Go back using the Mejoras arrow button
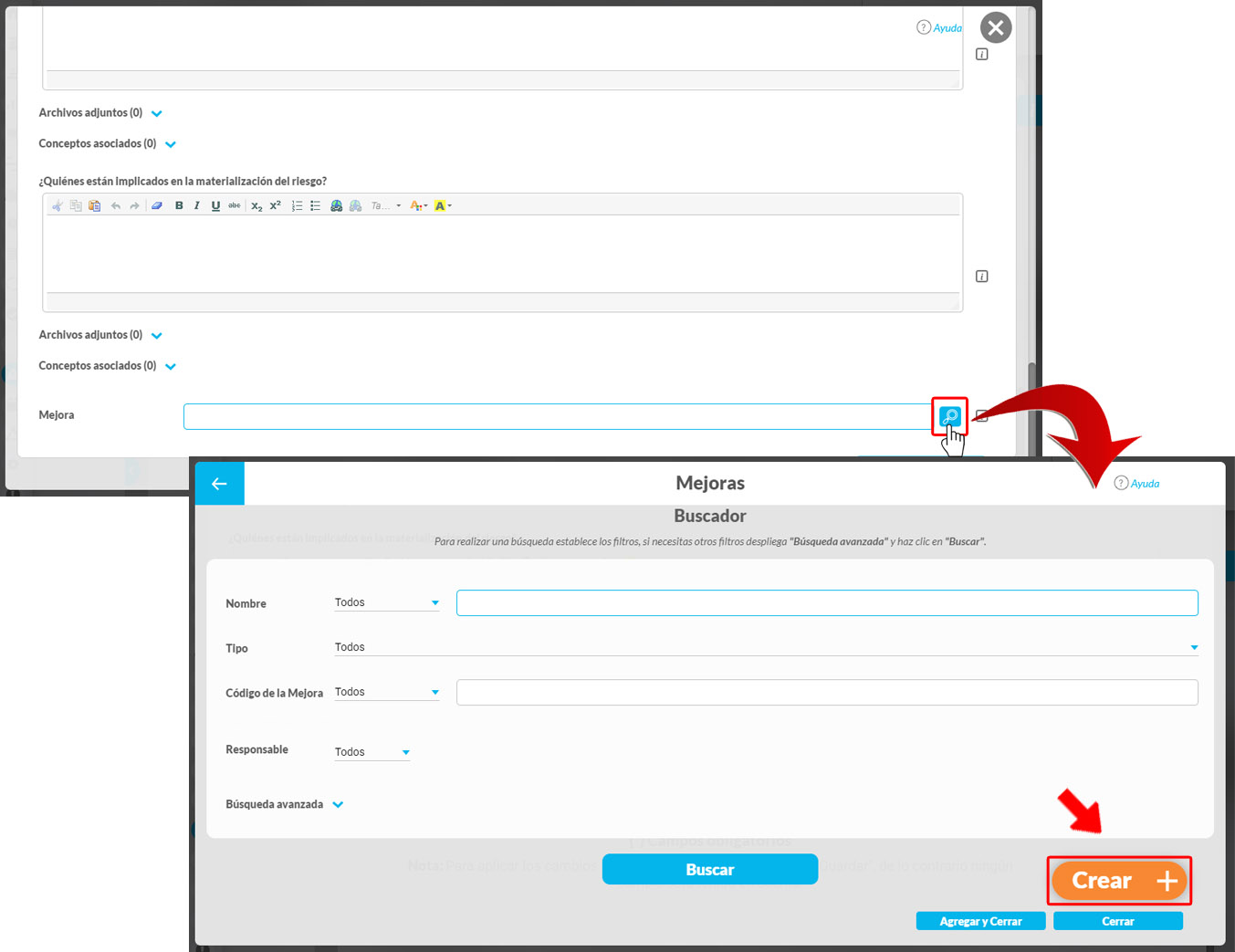 point(219,484)
